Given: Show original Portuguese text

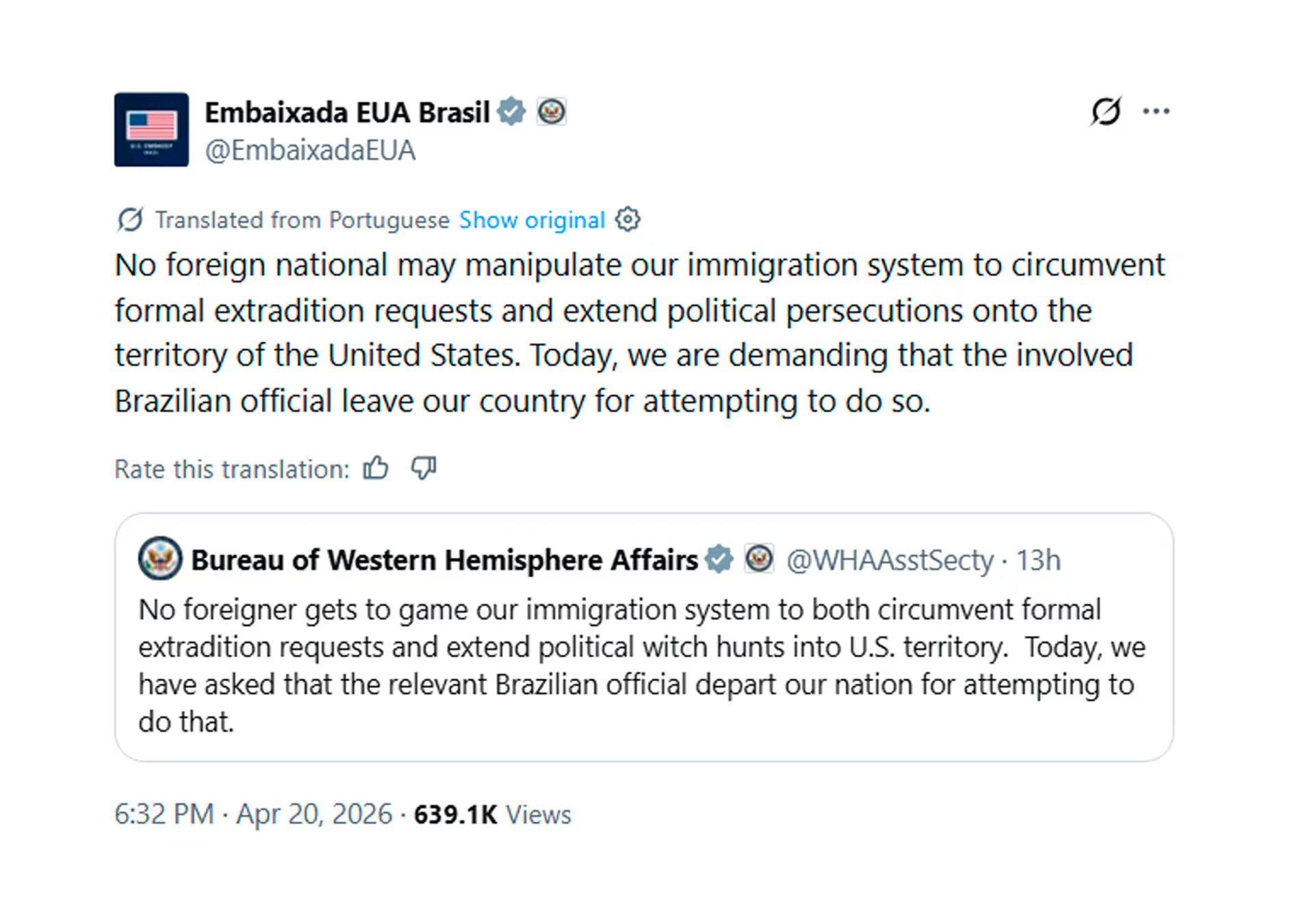Looking at the screenshot, I should click(x=532, y=220).
